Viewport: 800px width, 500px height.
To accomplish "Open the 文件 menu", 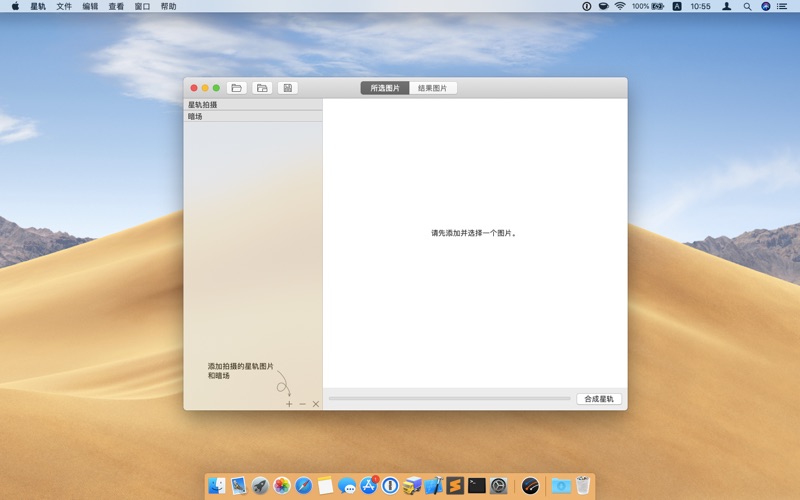I will 64,6.
